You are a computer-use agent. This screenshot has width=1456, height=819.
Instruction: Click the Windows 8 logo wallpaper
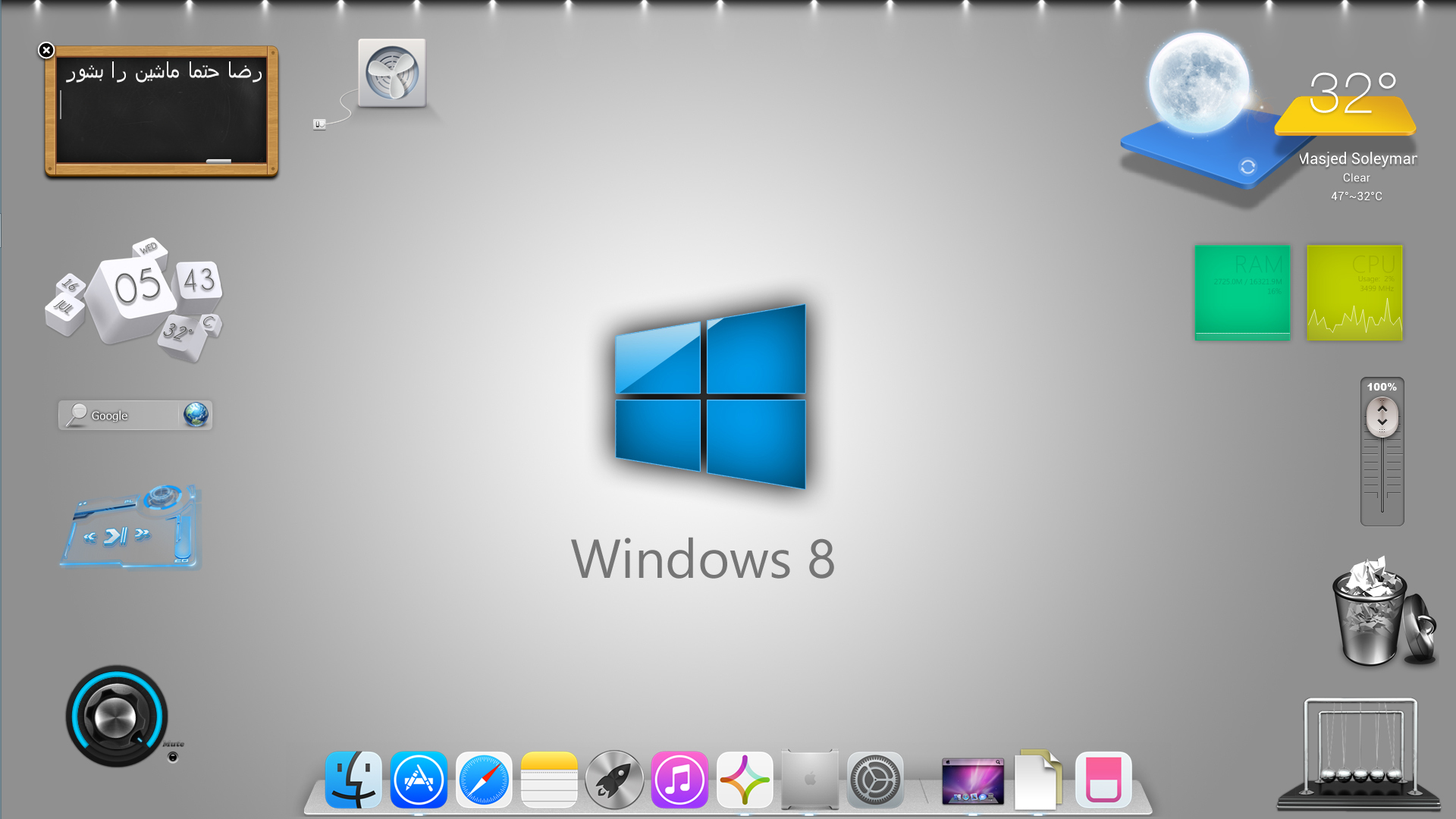(x=711, y=397)
